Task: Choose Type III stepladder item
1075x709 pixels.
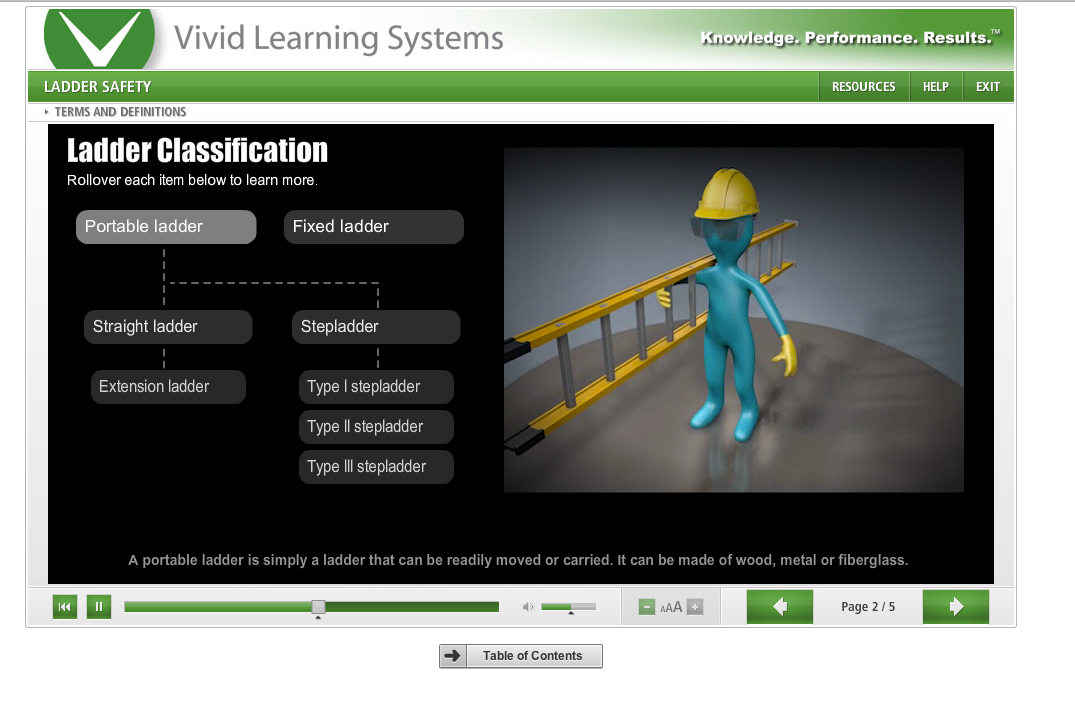Action: click(376, 467)
